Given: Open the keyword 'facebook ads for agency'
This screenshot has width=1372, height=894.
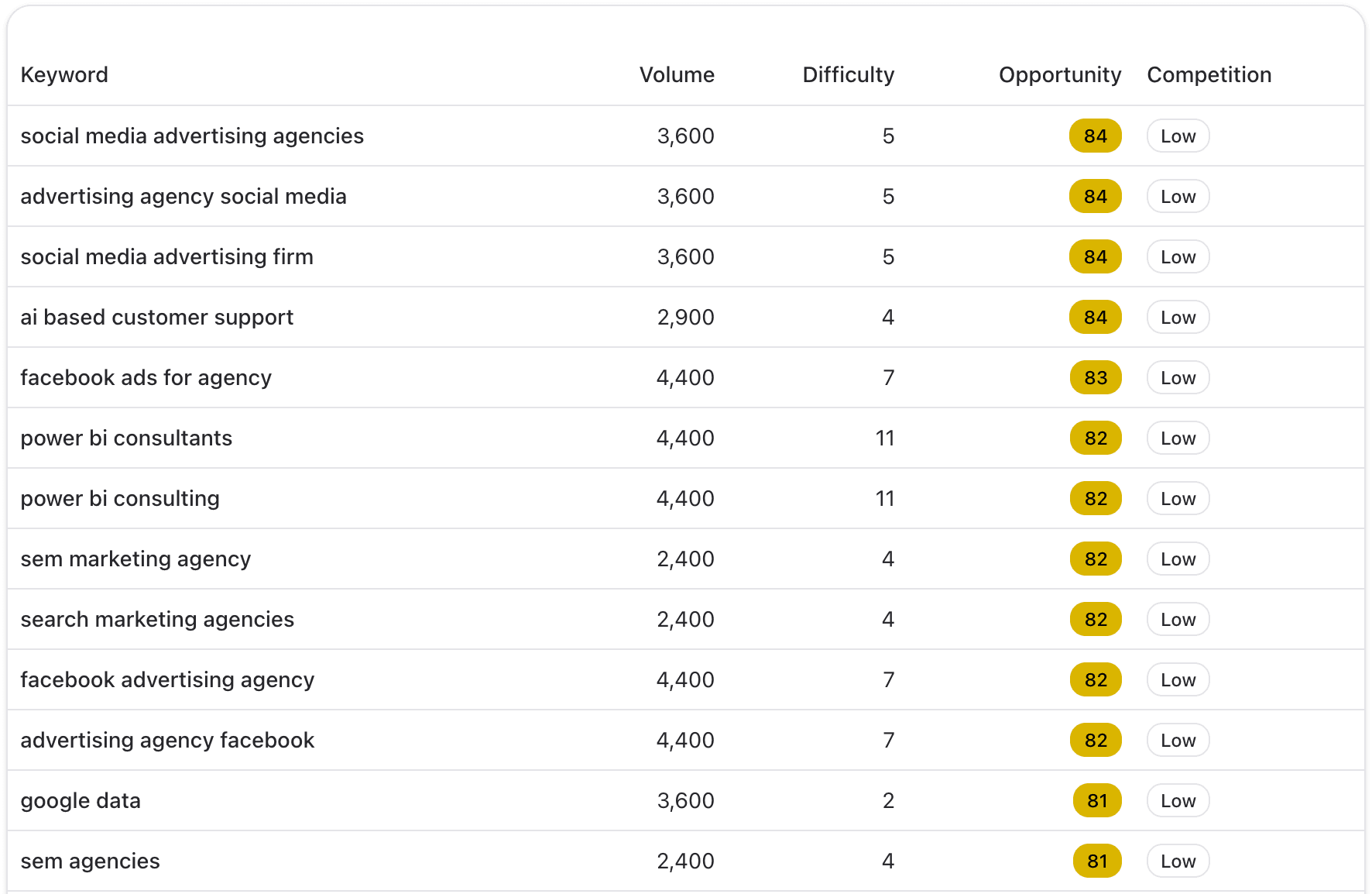Looking at the screenshot, I should 146,377.
